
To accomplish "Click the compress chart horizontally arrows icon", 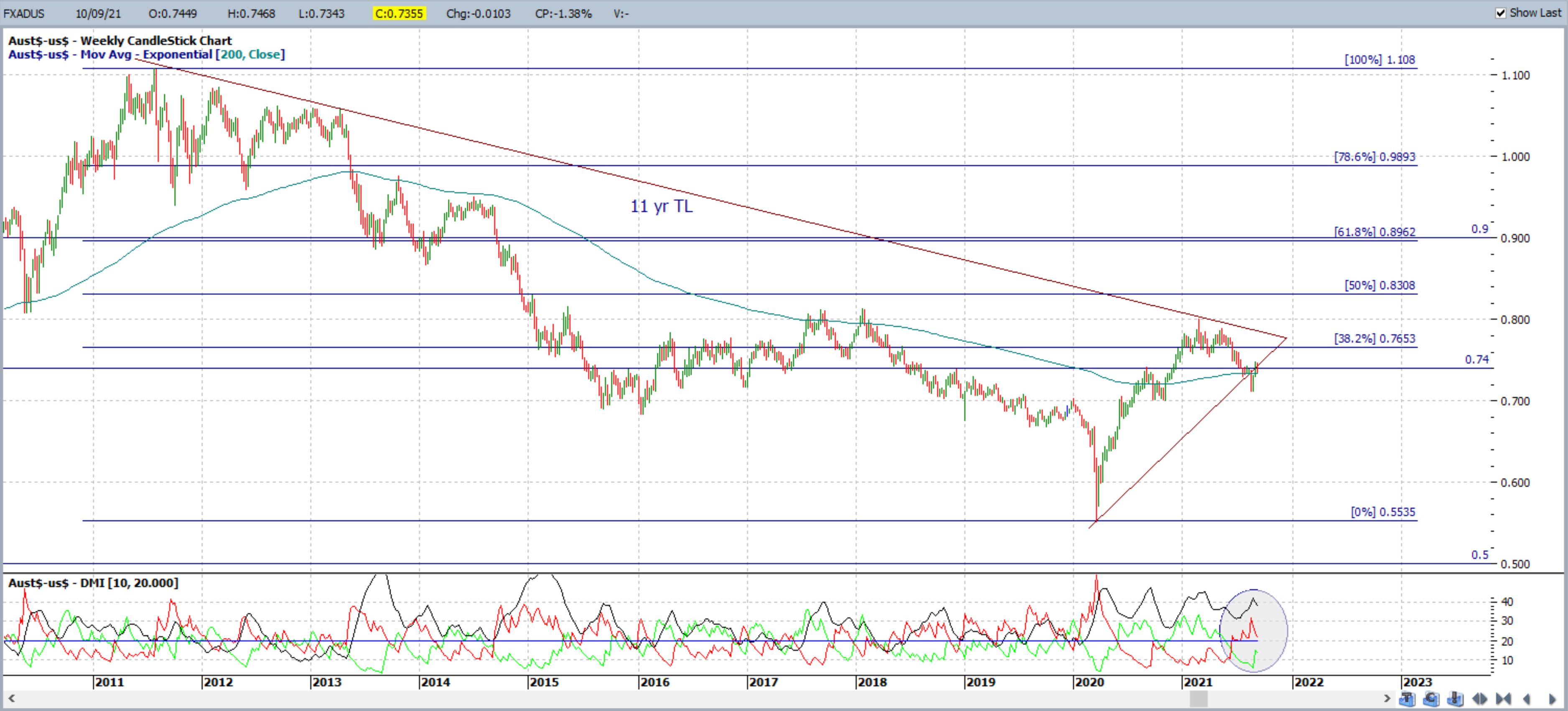I will [1504, 699].
